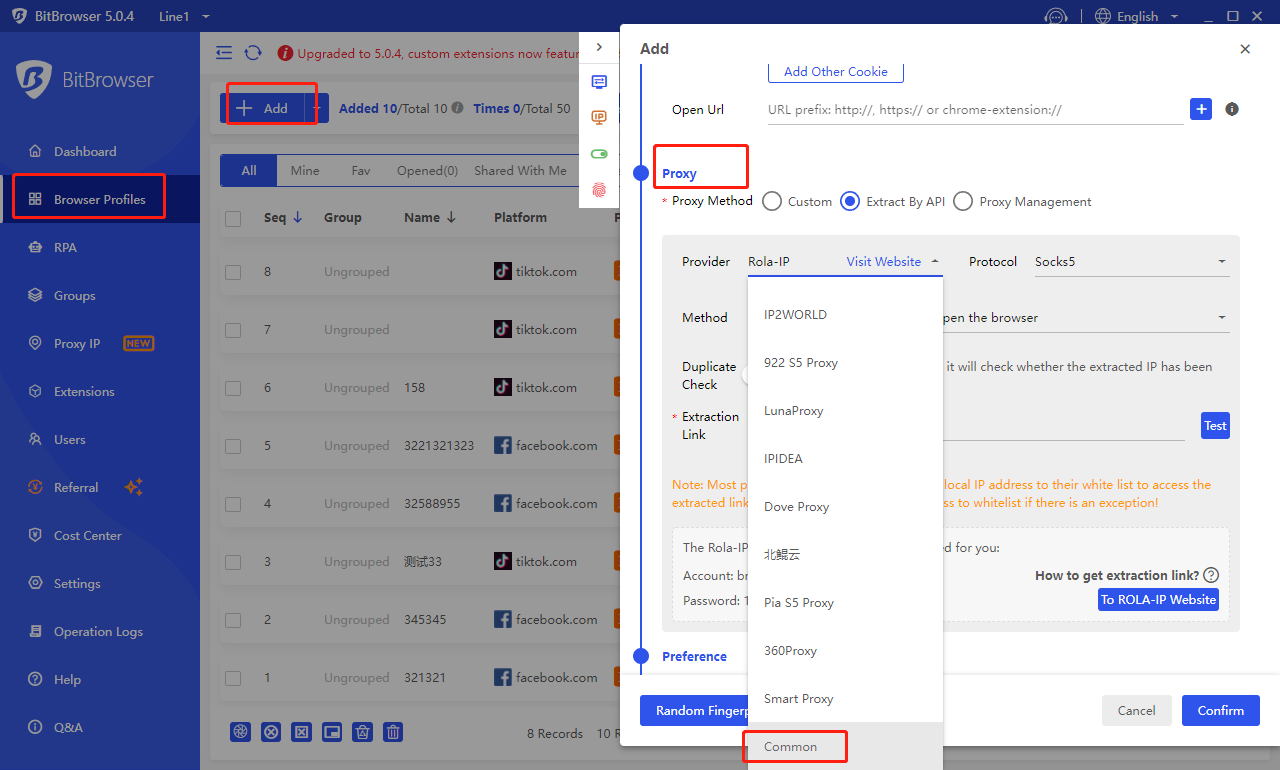This screenshot has width=1280, height=770.
Task: Switch to the Opened(0) tab
Action: click(427, 170)
